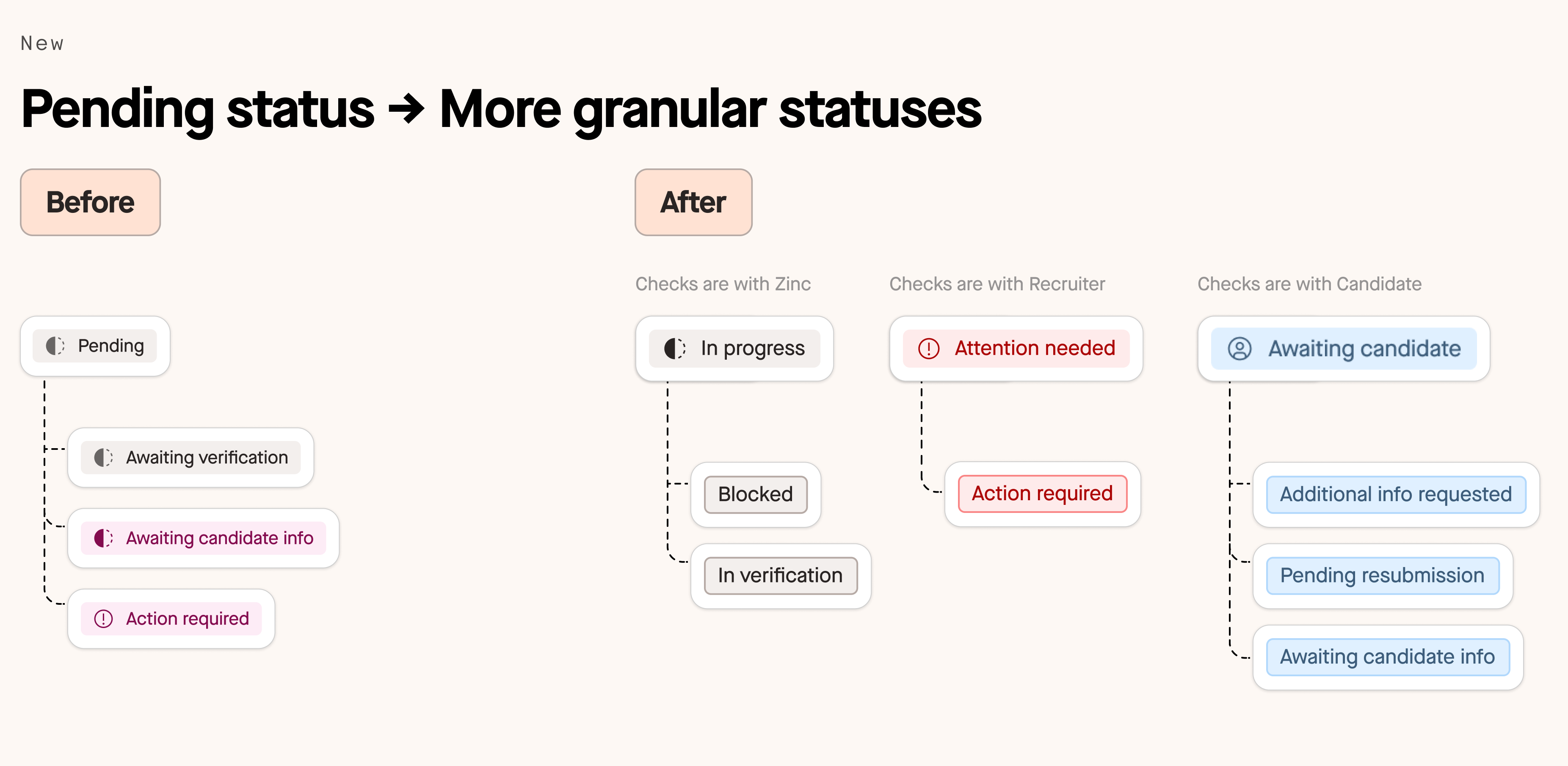Select the After label box
This screenshot has width=1568, height=766.
point(693,202)
